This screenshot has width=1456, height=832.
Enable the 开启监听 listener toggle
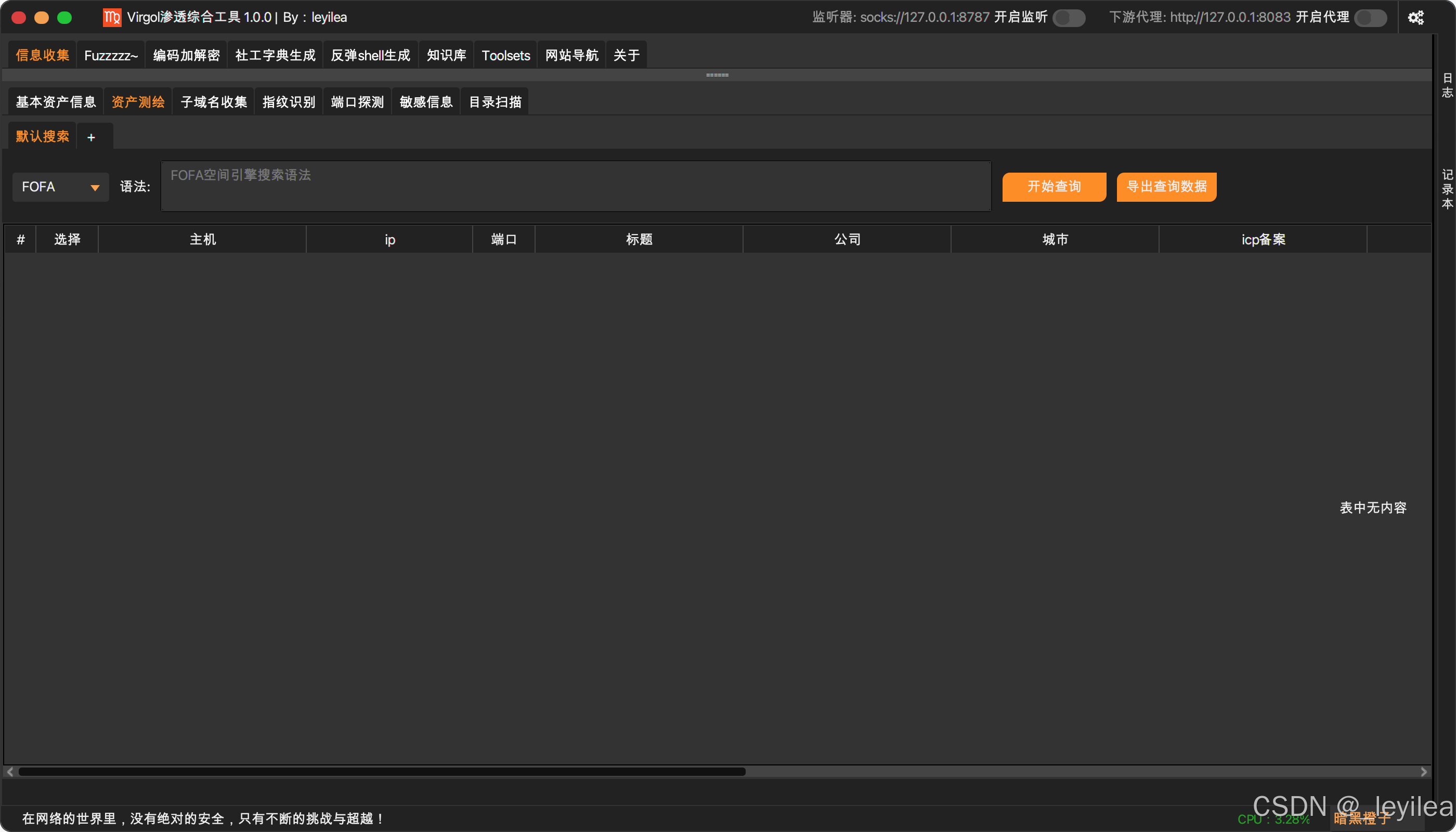(1069, 17)
